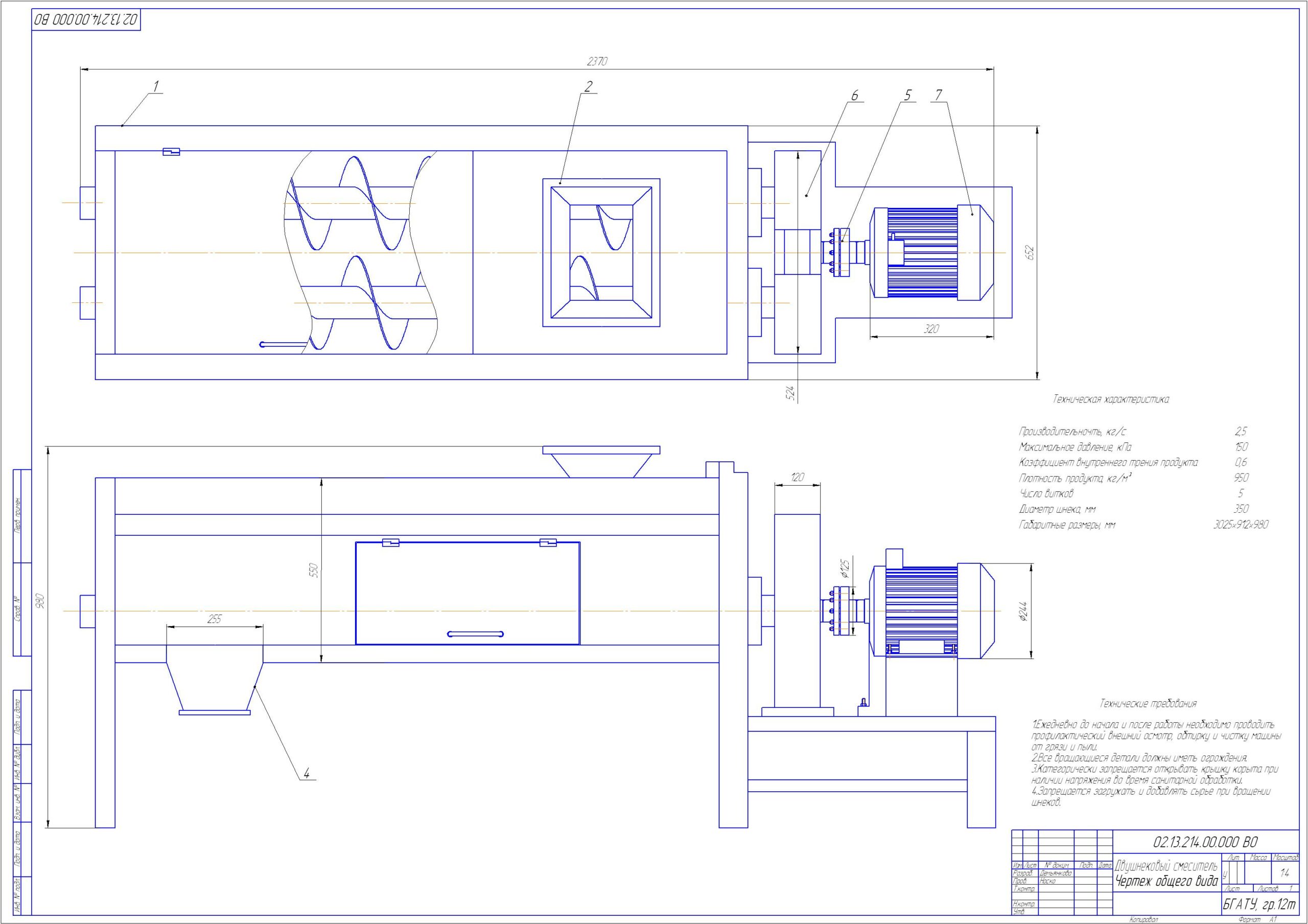
Task: Click the 'Формат А1' footer text
Action: (1257, 920)
